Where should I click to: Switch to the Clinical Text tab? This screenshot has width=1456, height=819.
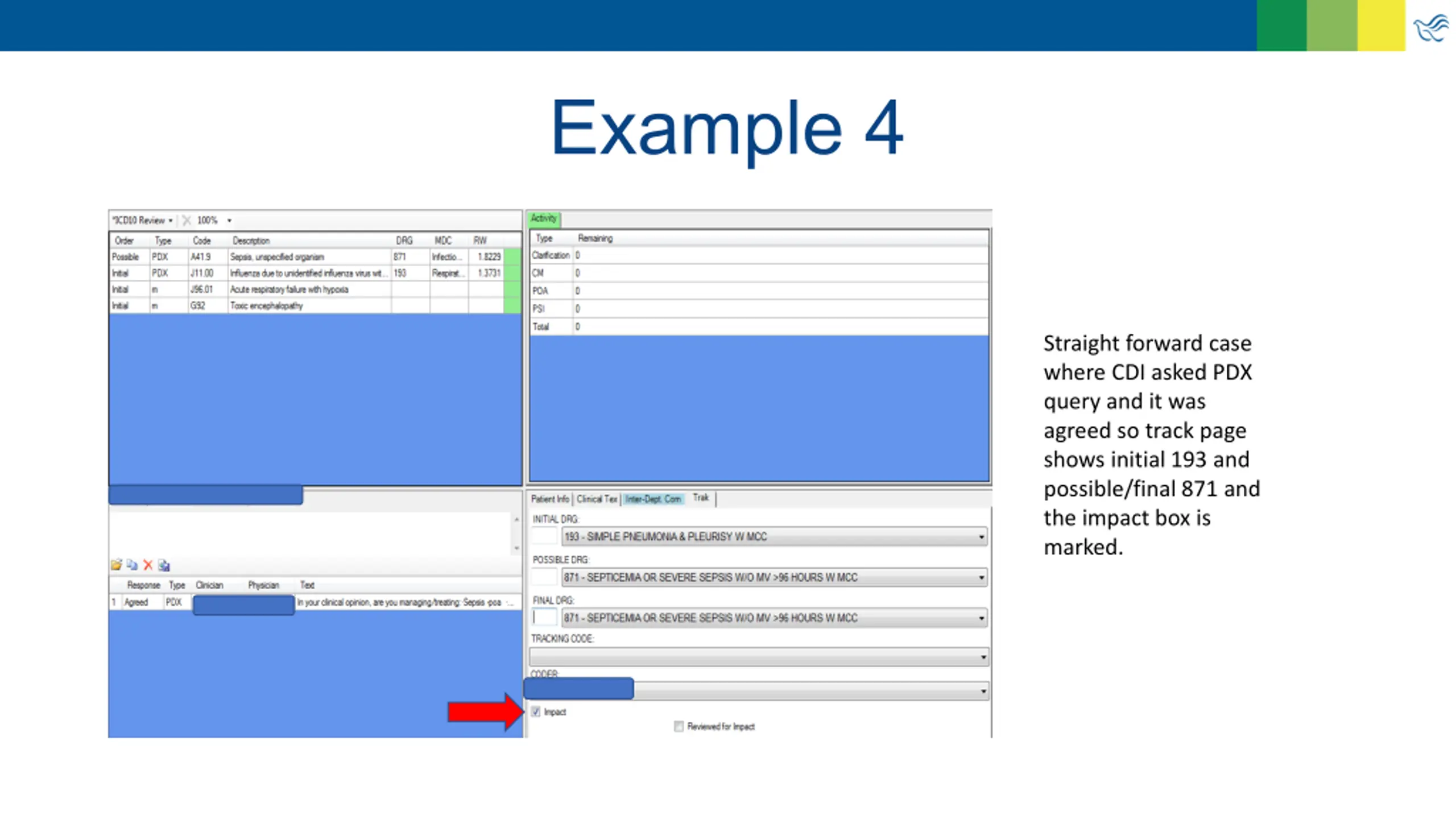[596, 499]
